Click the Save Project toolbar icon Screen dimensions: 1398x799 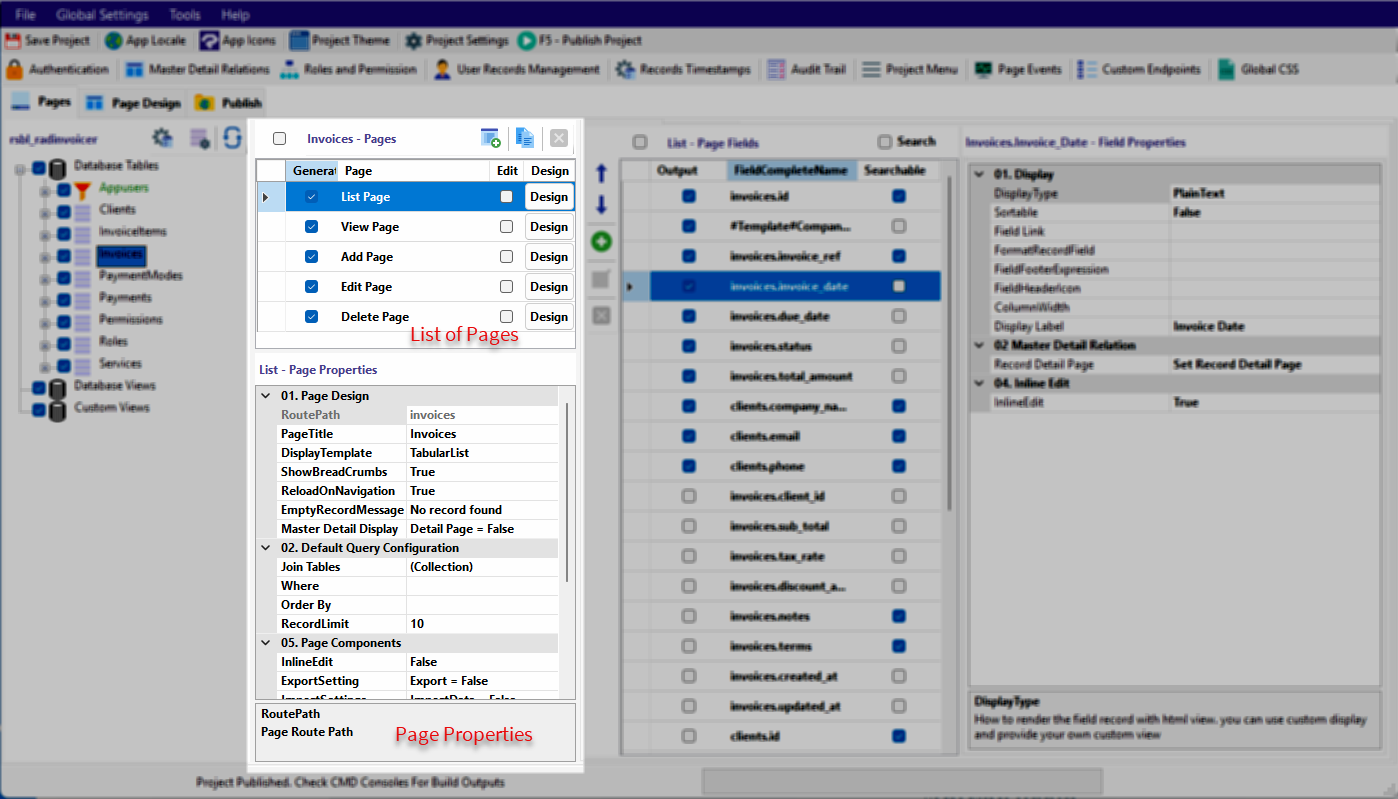13,41
